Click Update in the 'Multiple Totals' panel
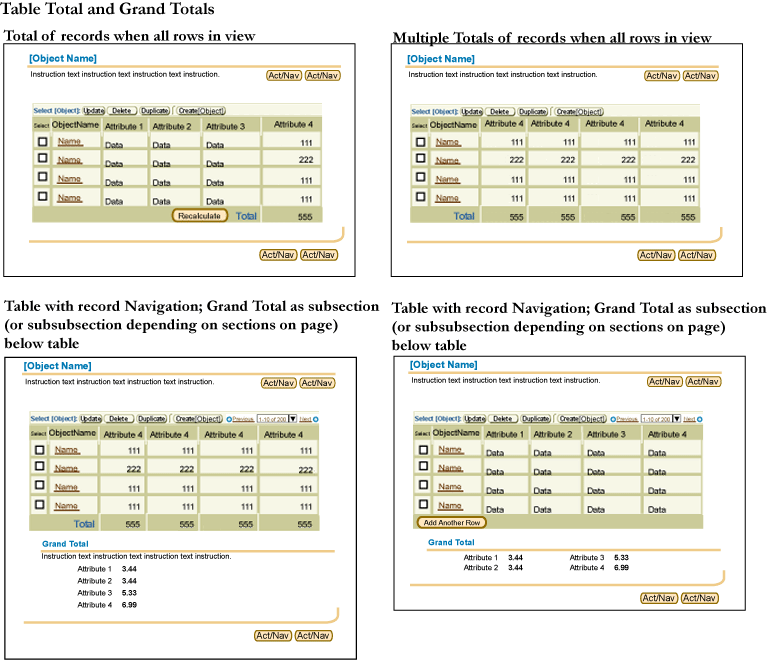 (472, 112)
